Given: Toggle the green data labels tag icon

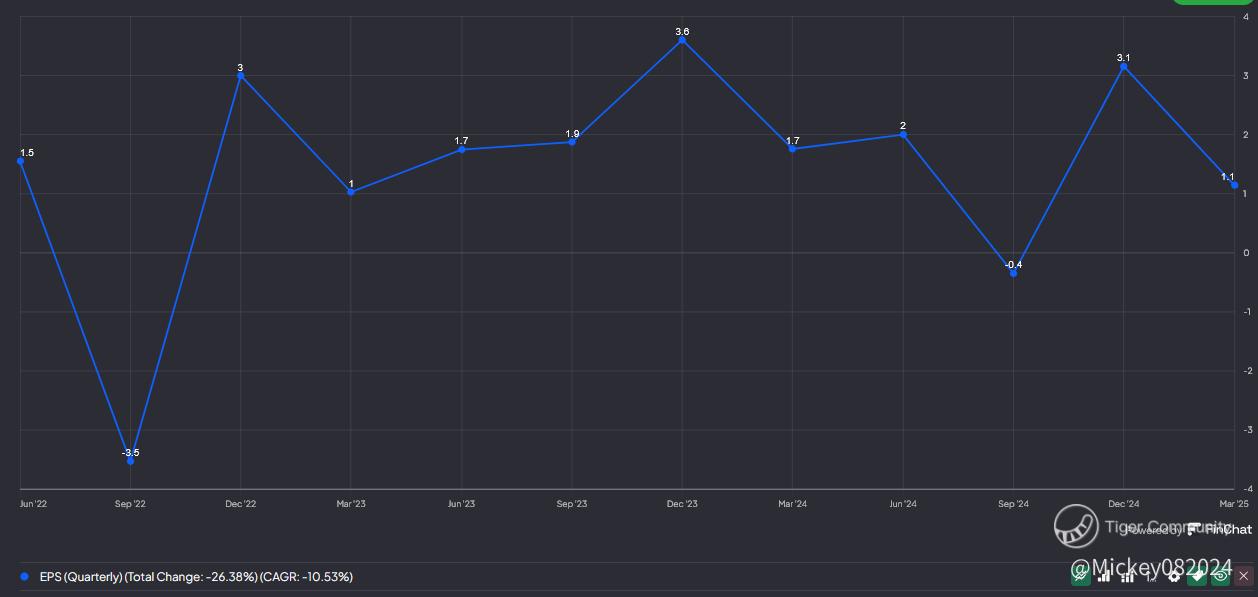Looking at the screenshot, I should pyautogui.click(x=1198, y=576).
